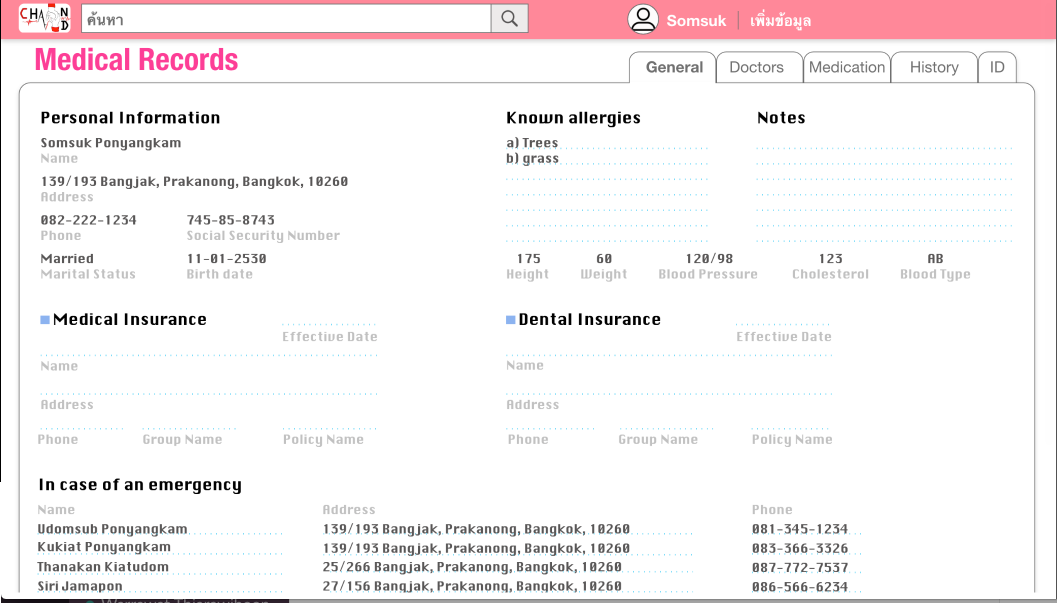The height and width of the screenshot is (603, 1057).
Task: Click the Somsuk username link
Action: 696,21
